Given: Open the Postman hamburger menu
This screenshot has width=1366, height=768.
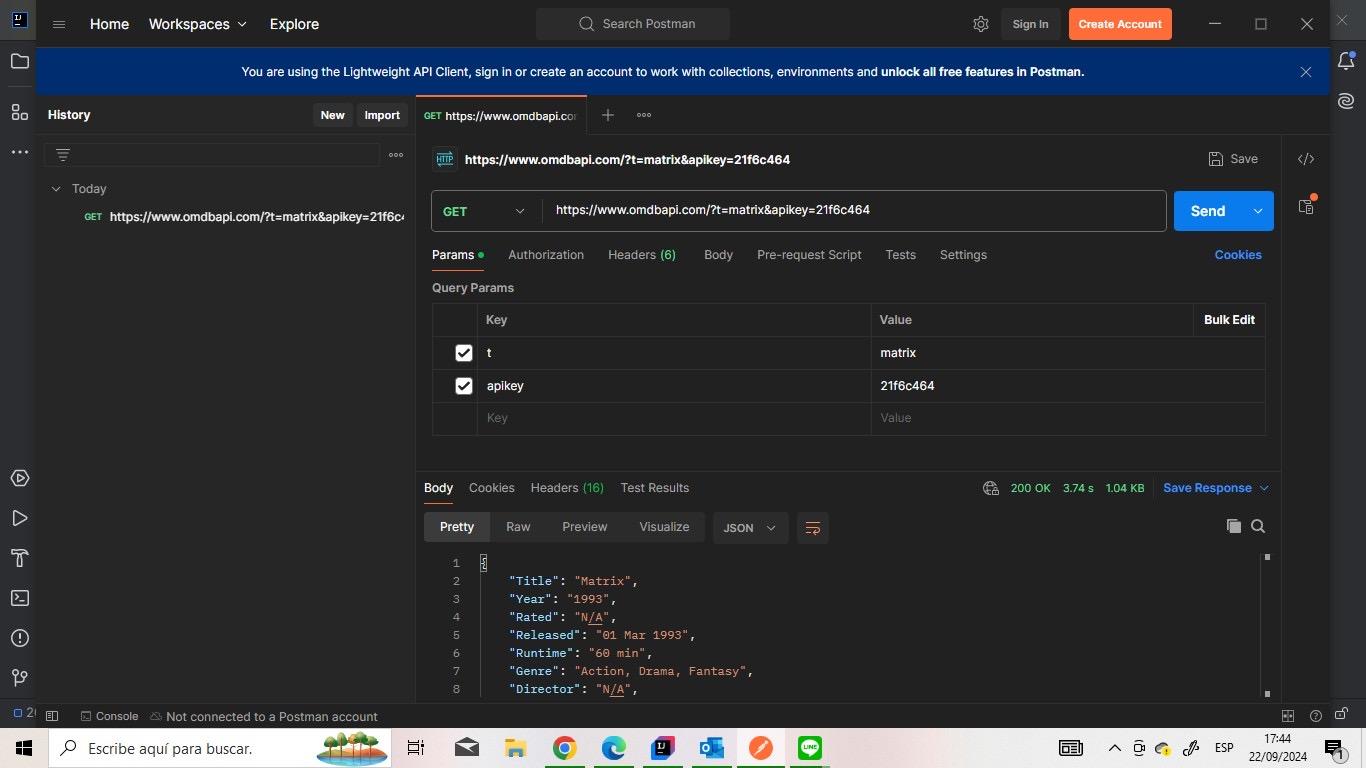Looking at the screenshot, I should [x=59, y=24].
